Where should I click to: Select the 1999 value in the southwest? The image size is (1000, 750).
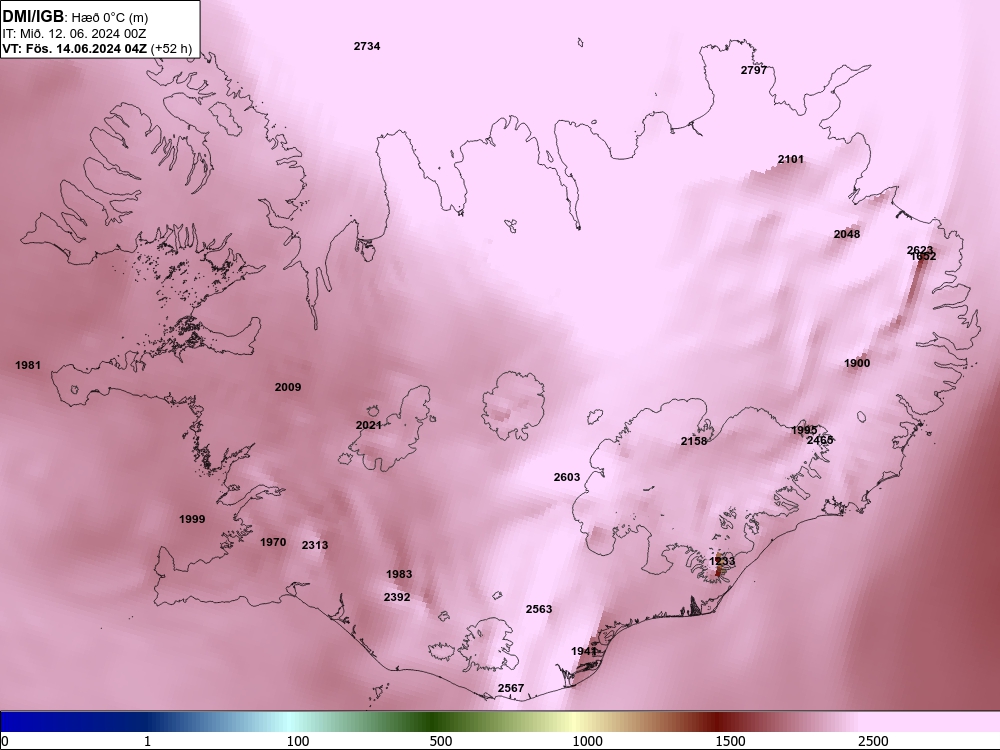point(192,519)
